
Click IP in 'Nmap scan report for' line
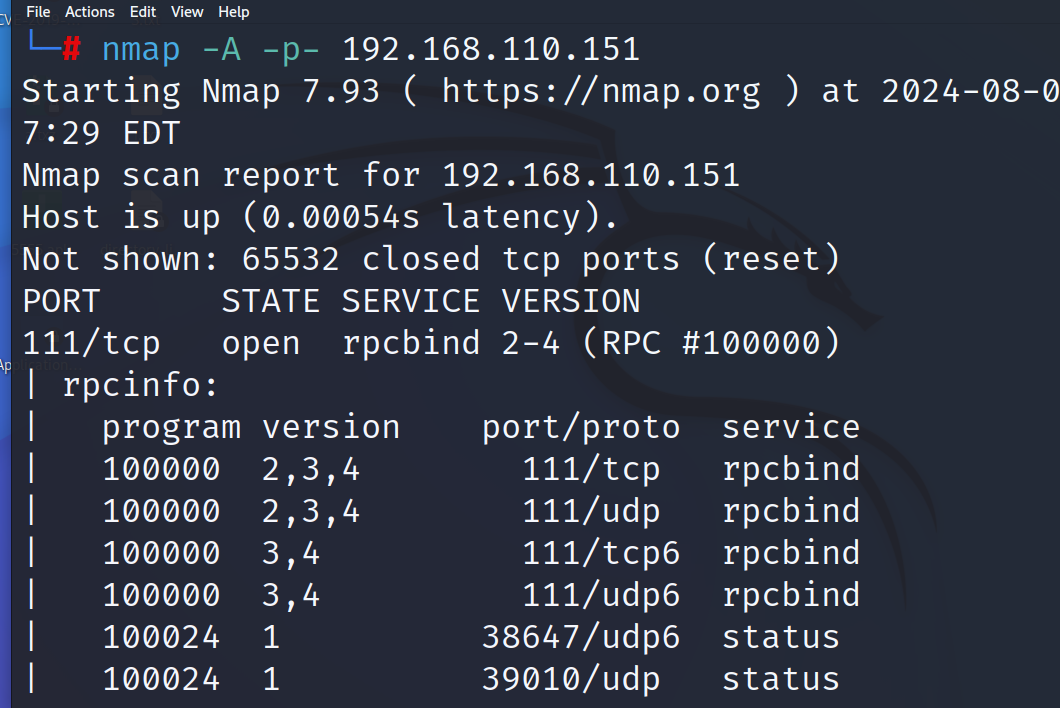591,175
